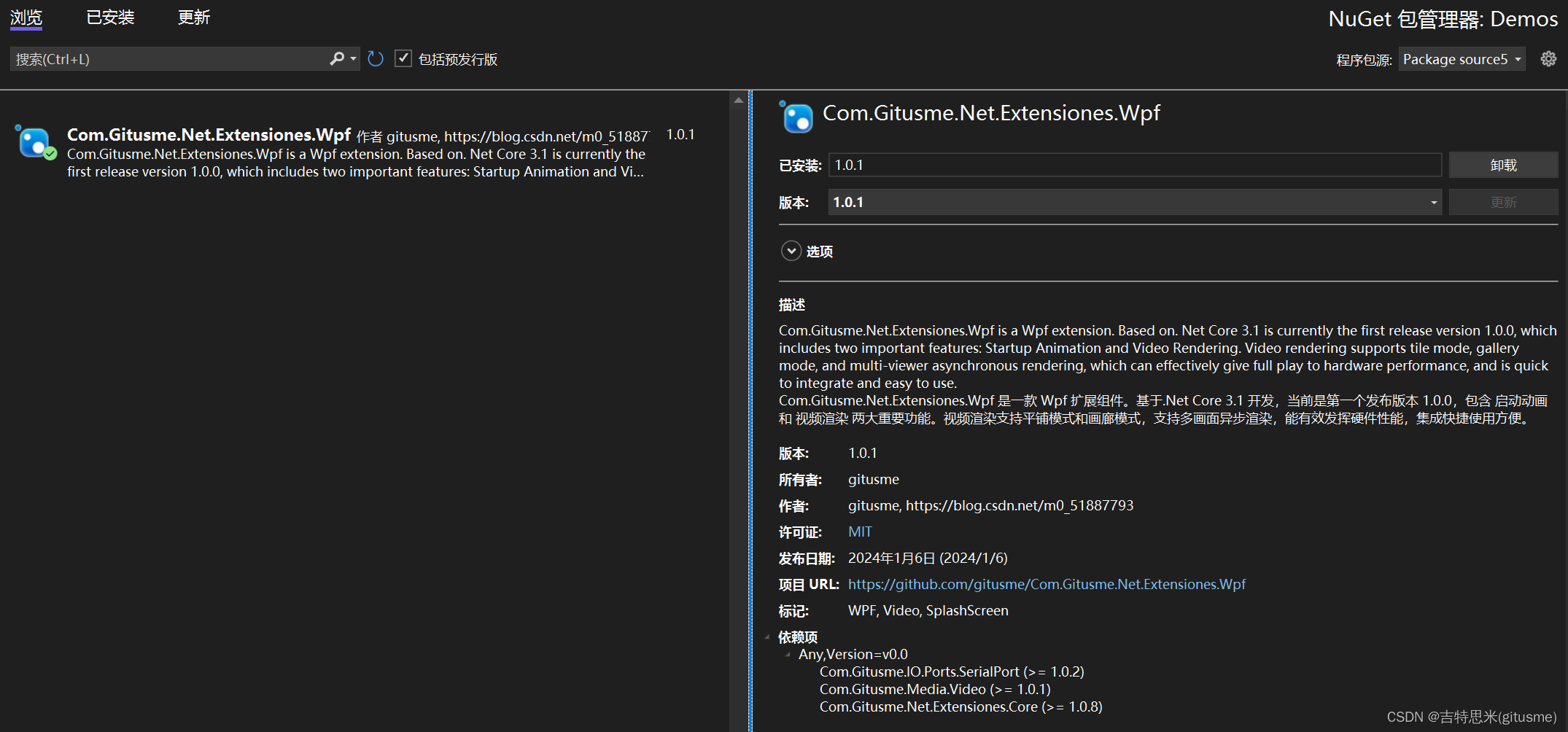Image resolution: width=1568 pixels, height=732 pixels.
Task: Click the list scrollbar up arrow
Action: click(738, 100)
